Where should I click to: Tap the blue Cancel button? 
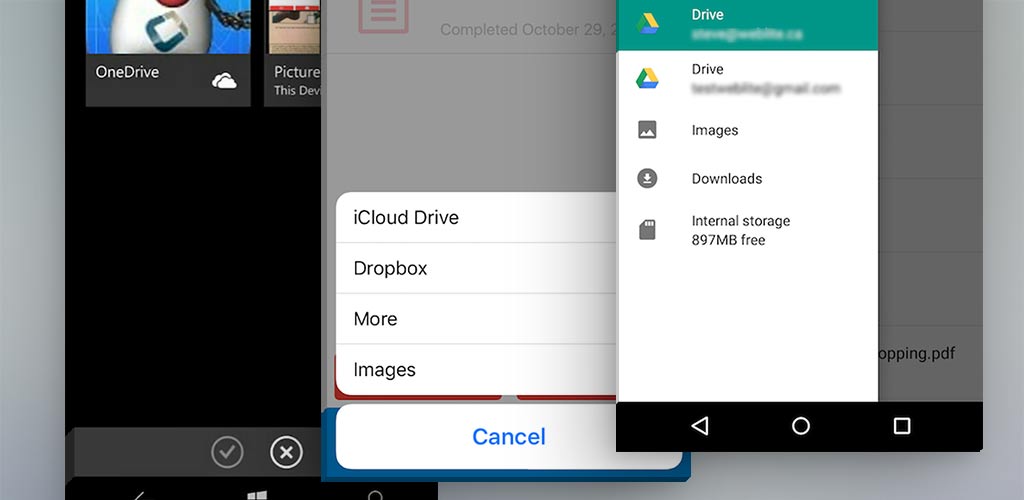click(x=508, y=437)
